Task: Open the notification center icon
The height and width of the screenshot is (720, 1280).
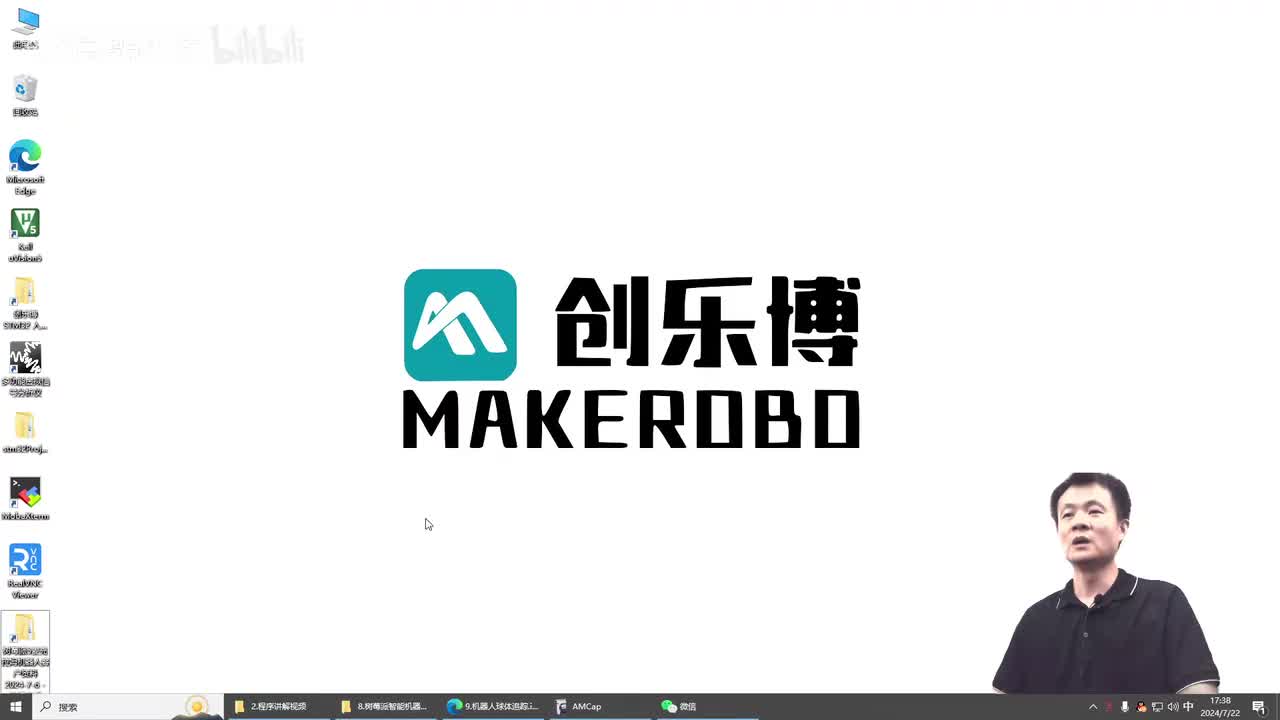Action: 1259,707
